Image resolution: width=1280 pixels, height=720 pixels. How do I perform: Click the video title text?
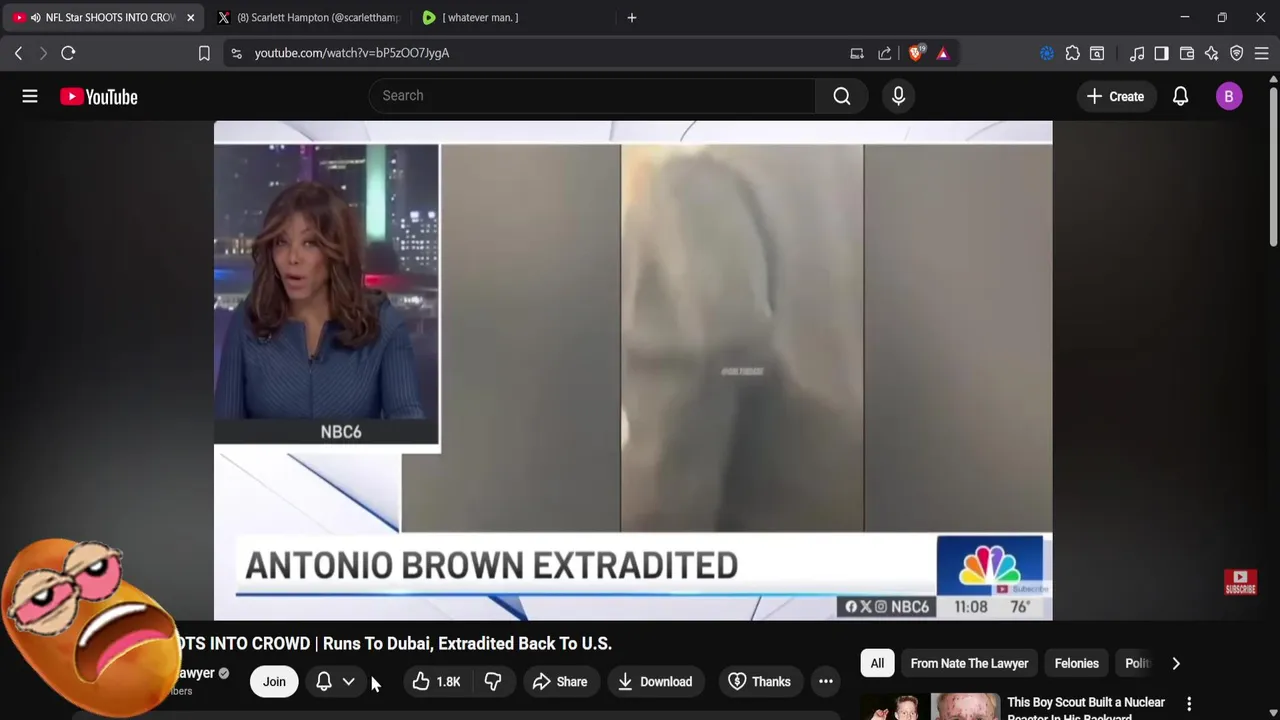[394, 643]
